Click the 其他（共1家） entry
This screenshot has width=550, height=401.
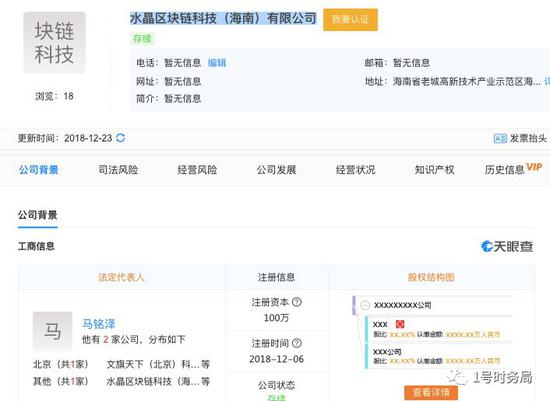click(60, 381)
